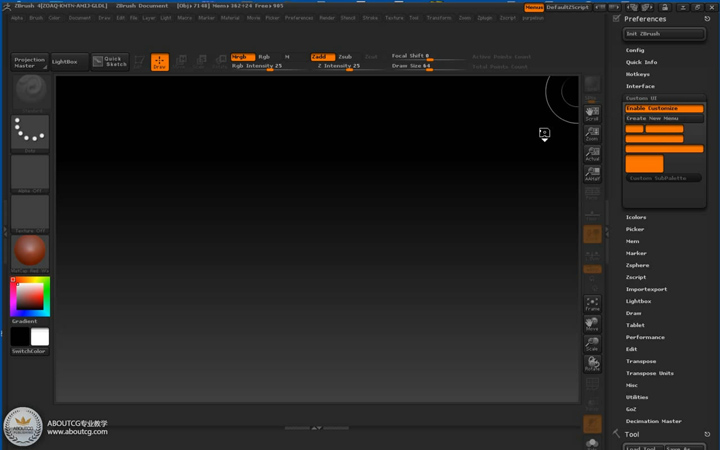This screenshot has width=720, height=450.
Task: Toggle the Mrgb mode
Action: [243, 57]
